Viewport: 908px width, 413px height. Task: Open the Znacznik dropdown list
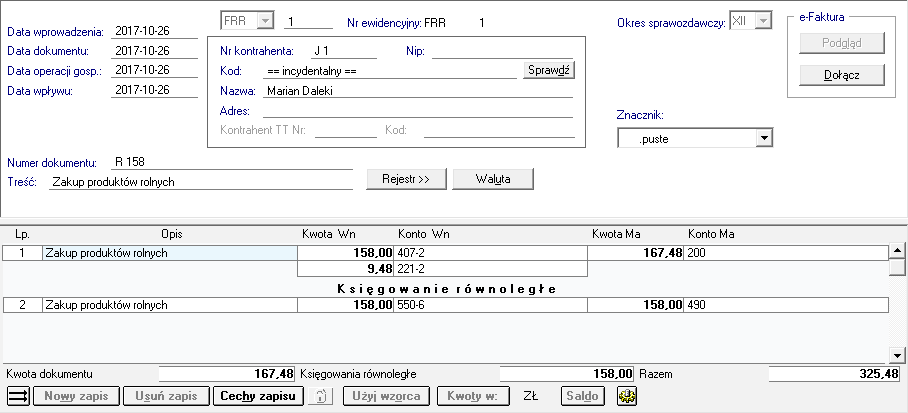(x=764, y=138)
